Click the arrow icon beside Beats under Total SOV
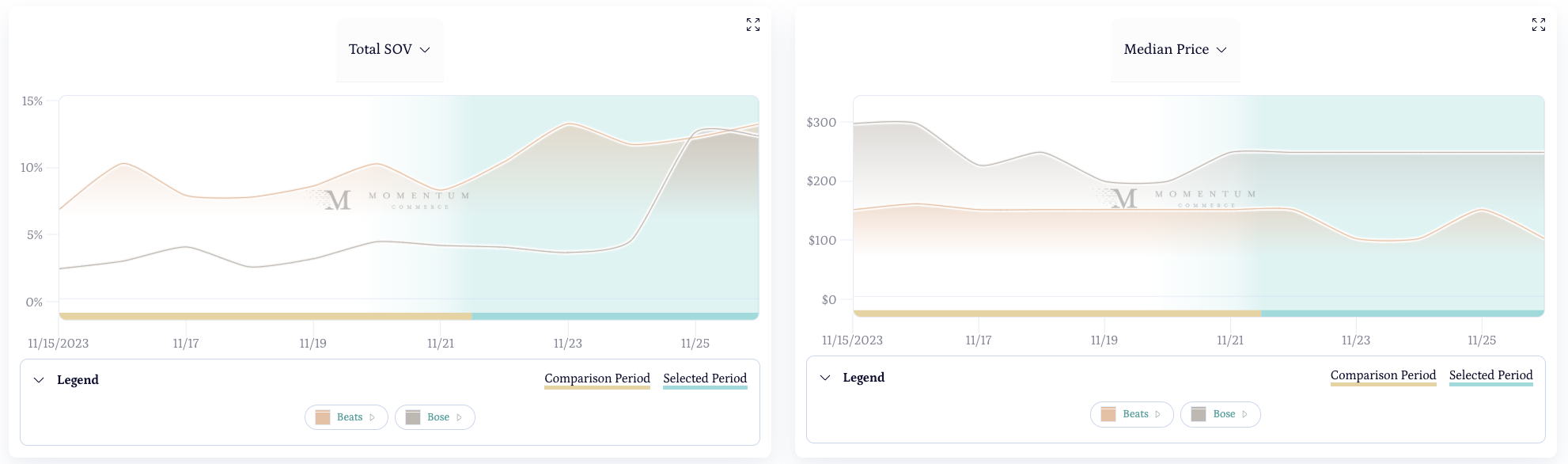1568x464 pixels. pyautogui.click(x=373, y=417)
